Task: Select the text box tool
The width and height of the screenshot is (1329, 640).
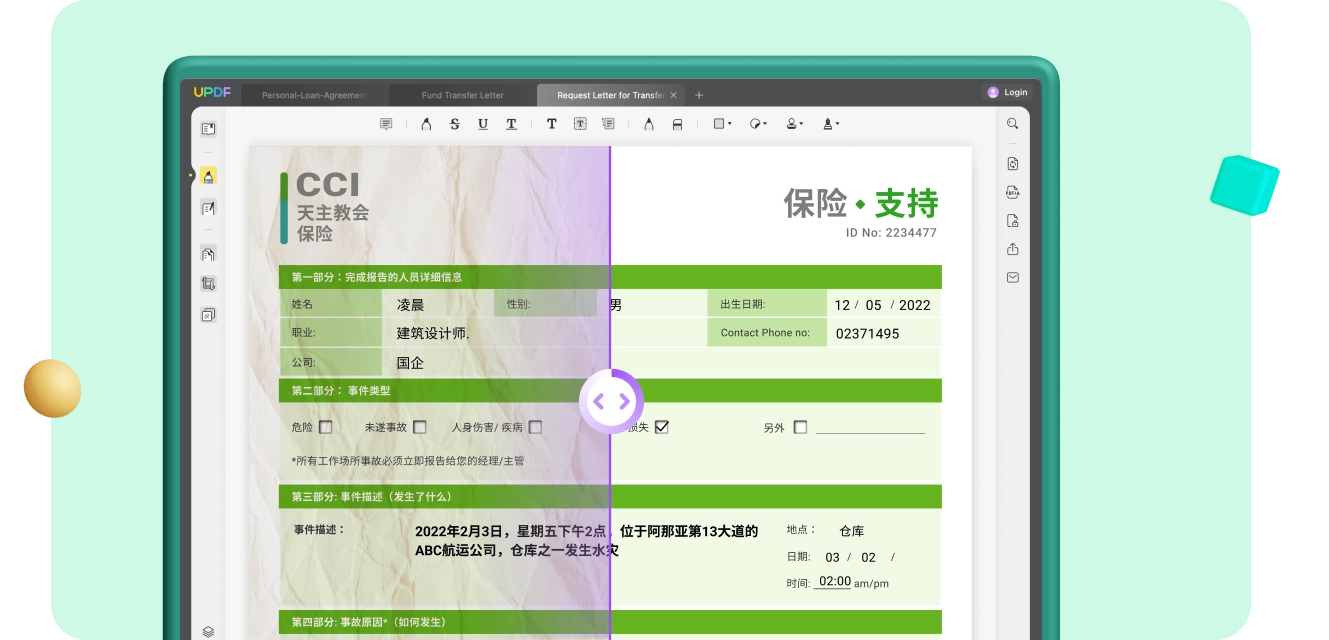Action: coord(580,124)
